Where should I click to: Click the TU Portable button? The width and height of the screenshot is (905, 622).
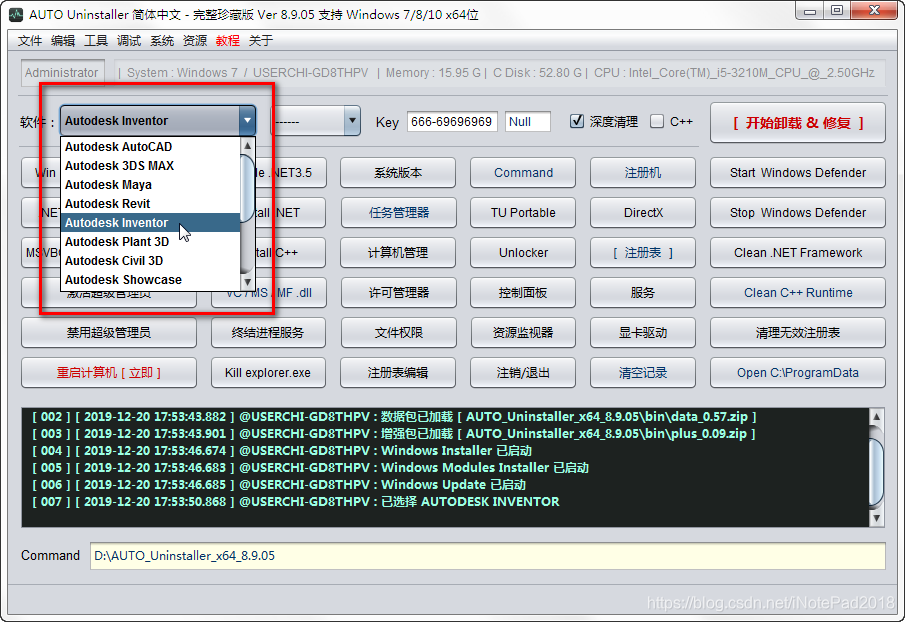523,212
